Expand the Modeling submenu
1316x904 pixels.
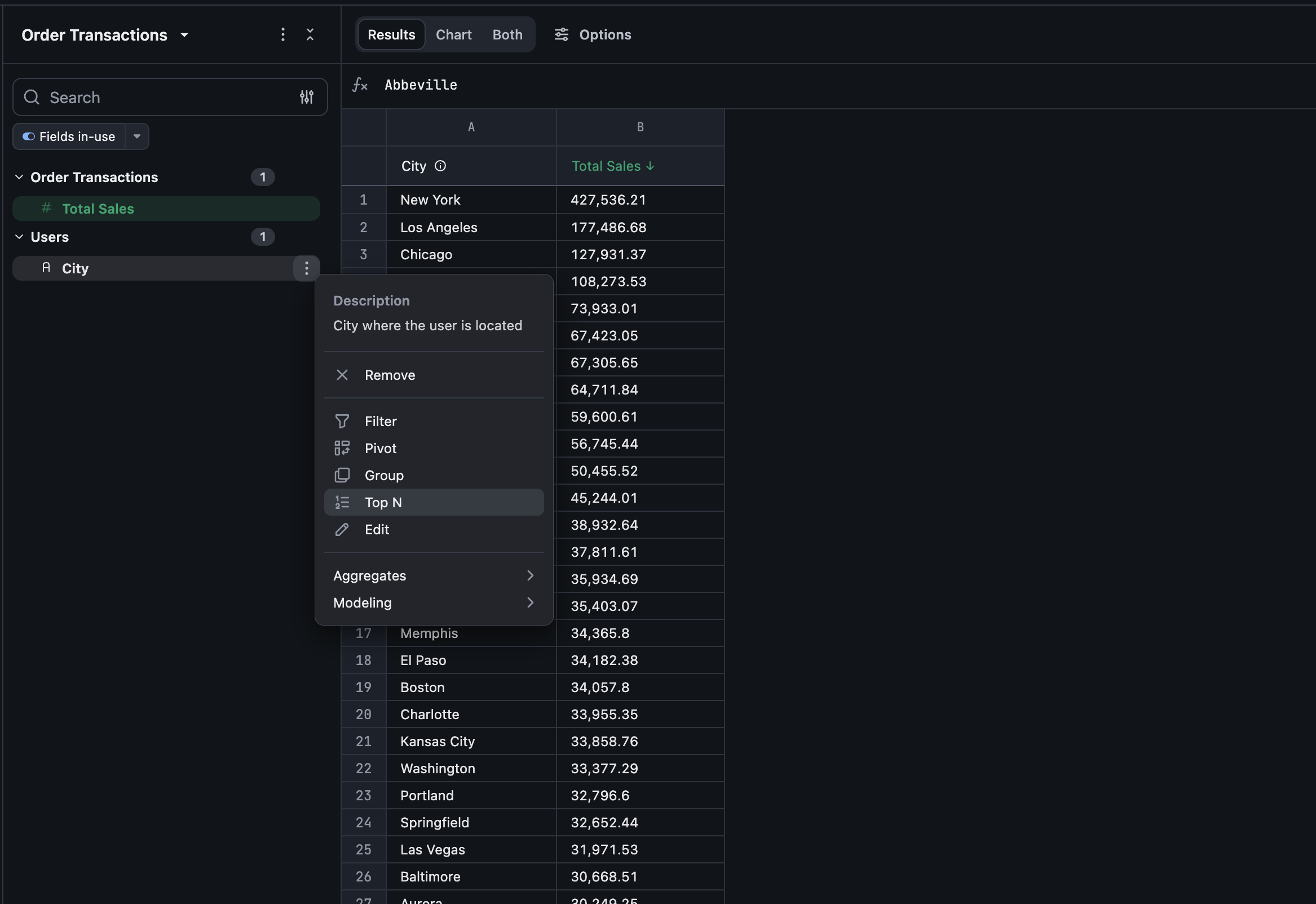434,602
